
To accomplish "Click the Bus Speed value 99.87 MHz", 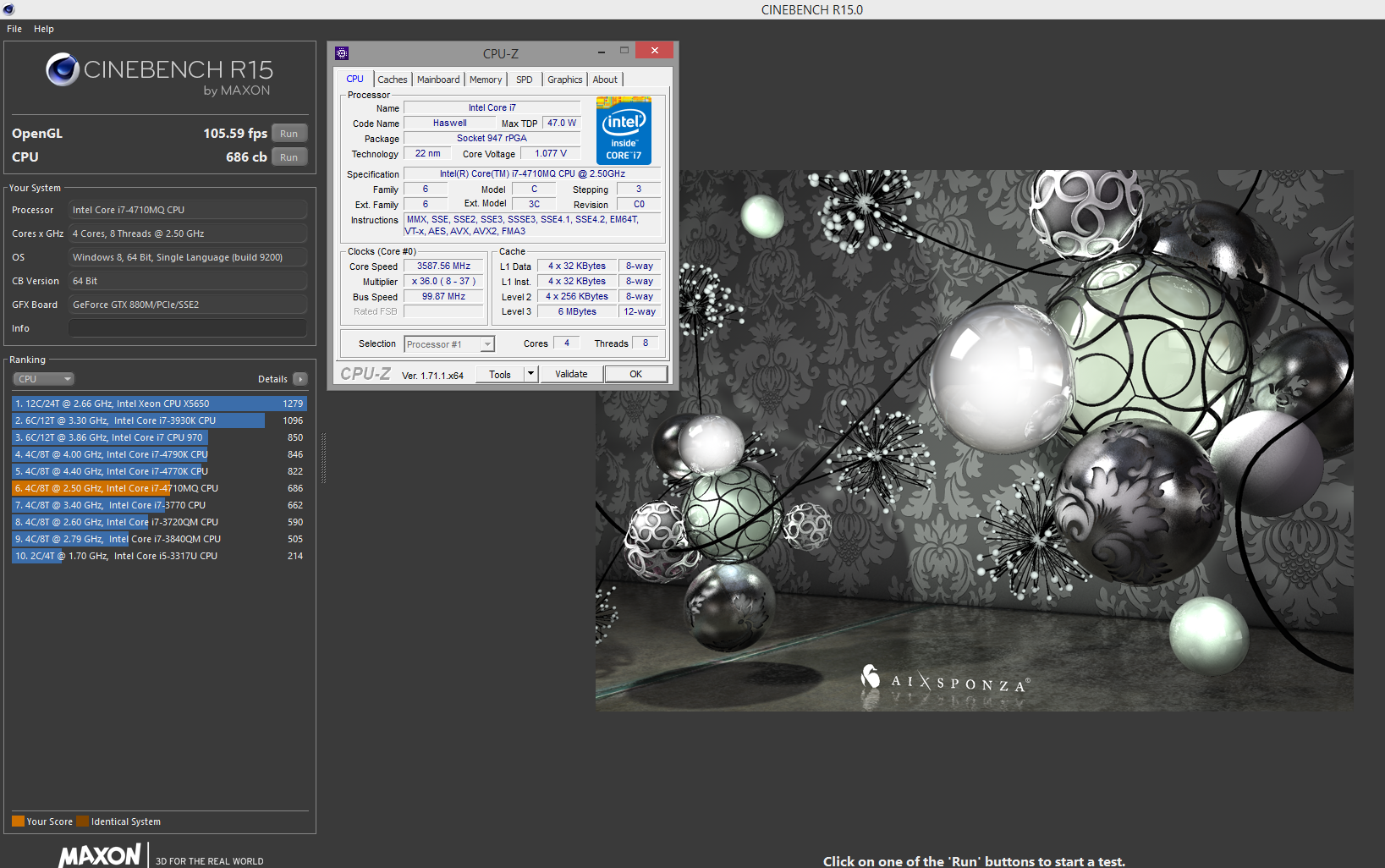I will pyautogui.click(x=443, y=296).
